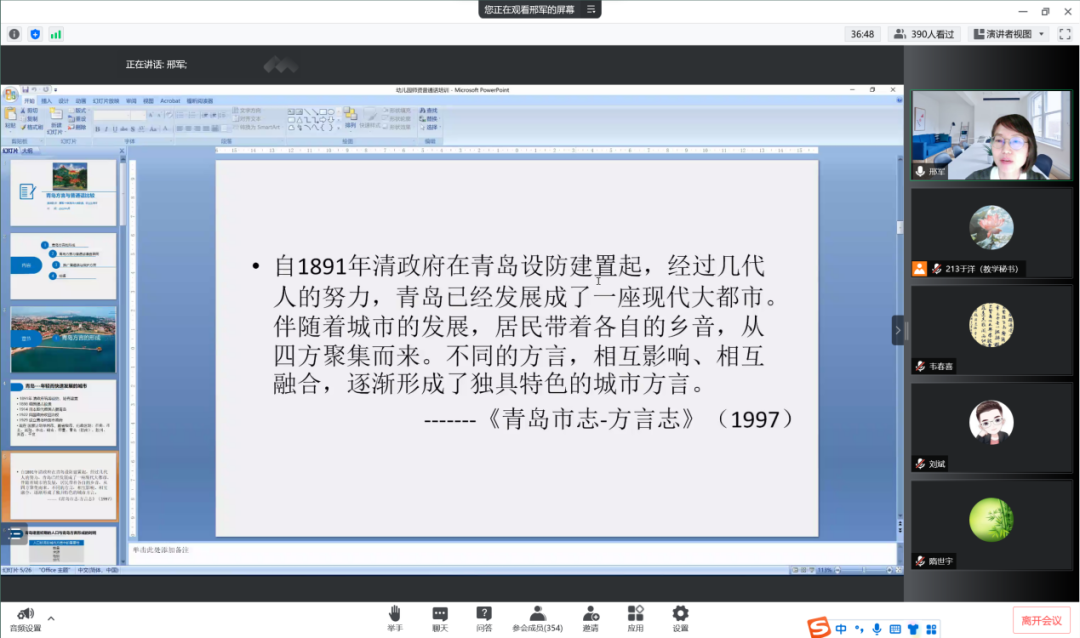Toggle full screen mode icon
This screenshot has width=1080, height=638.
tap(1065, 34)
